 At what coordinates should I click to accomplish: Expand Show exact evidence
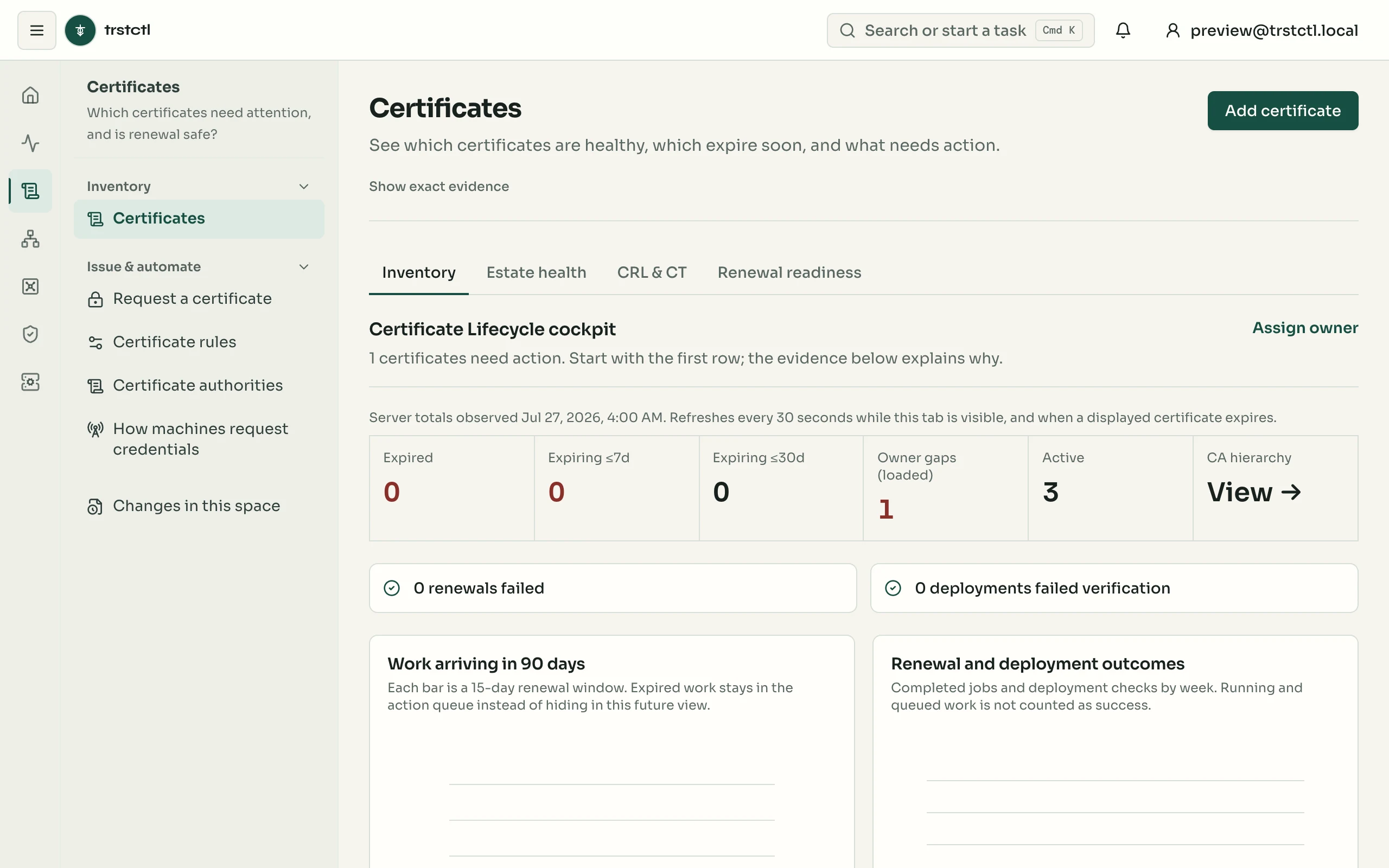click(x=438, y=187)
